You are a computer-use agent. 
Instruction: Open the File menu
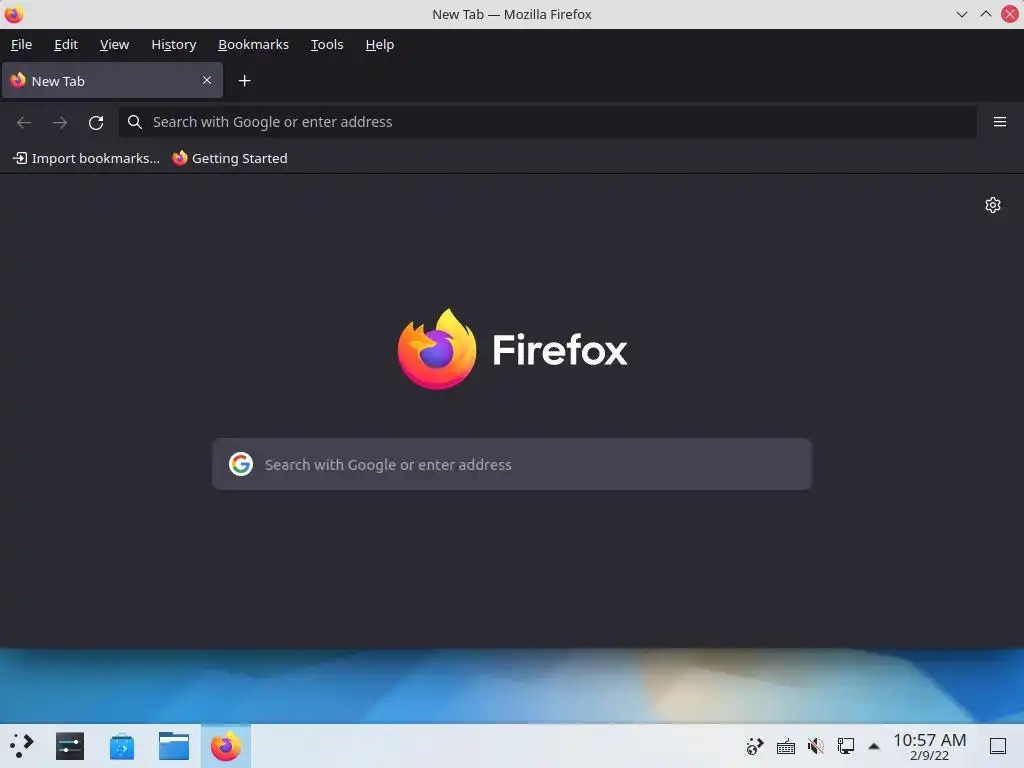pyautogui.click(x=22, y=44)
